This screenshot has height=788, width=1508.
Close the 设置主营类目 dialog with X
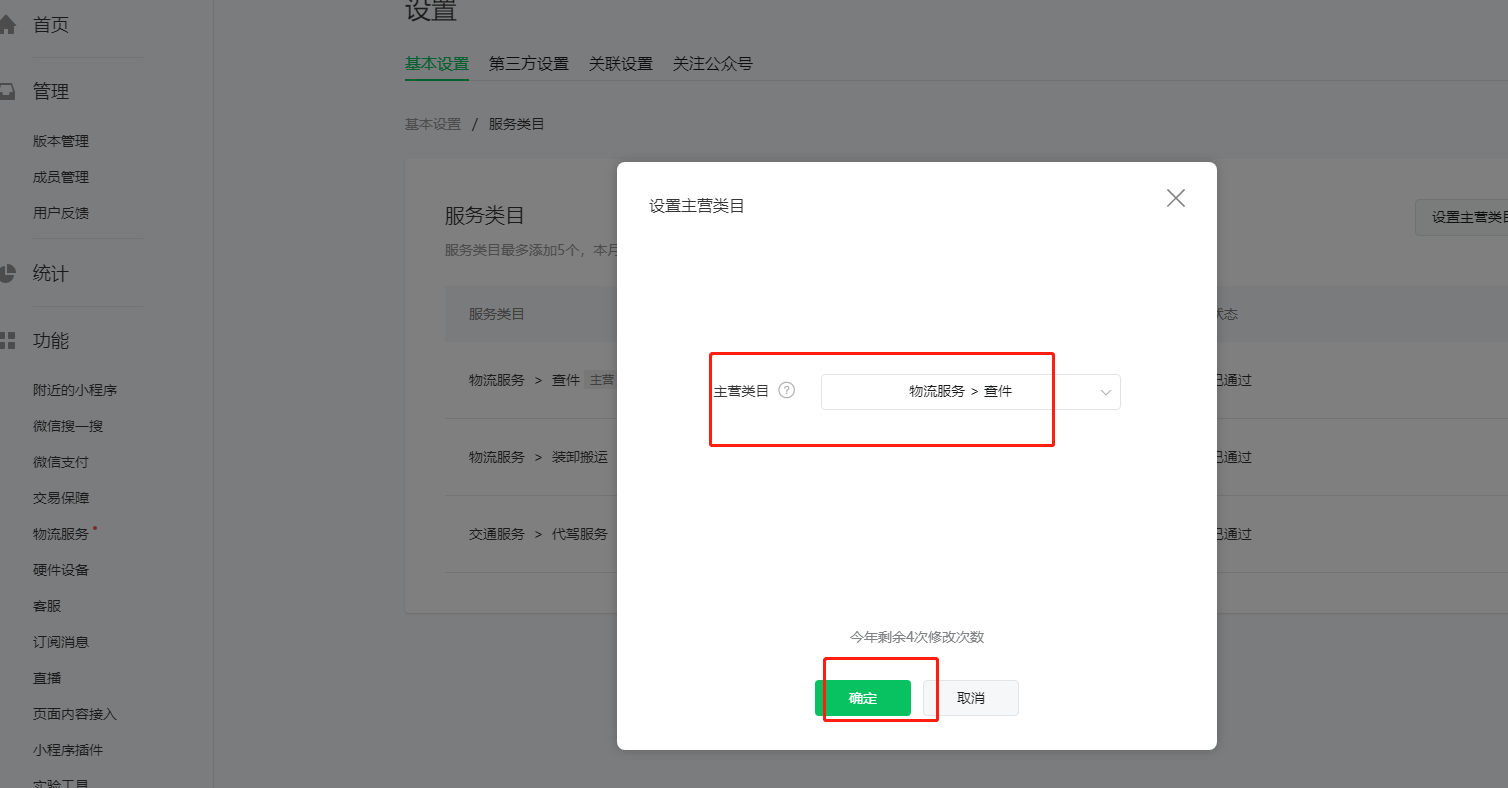click(x=1176, y=198)
